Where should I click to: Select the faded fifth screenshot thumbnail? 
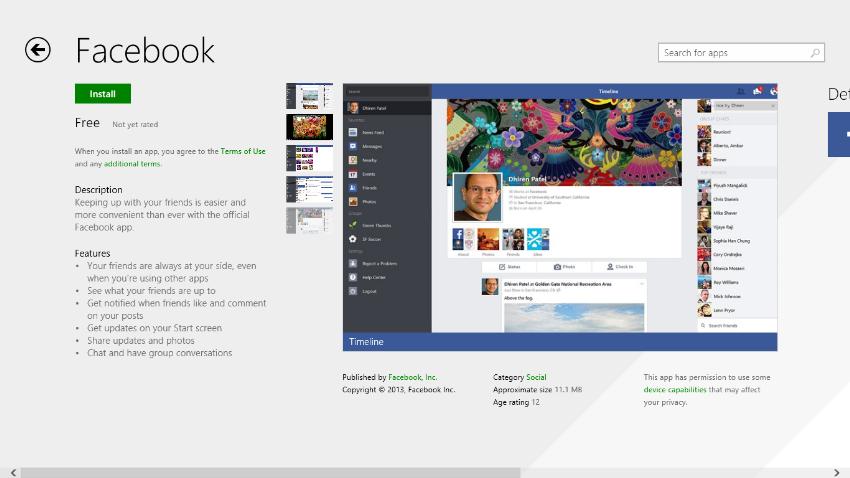[310, 221]
